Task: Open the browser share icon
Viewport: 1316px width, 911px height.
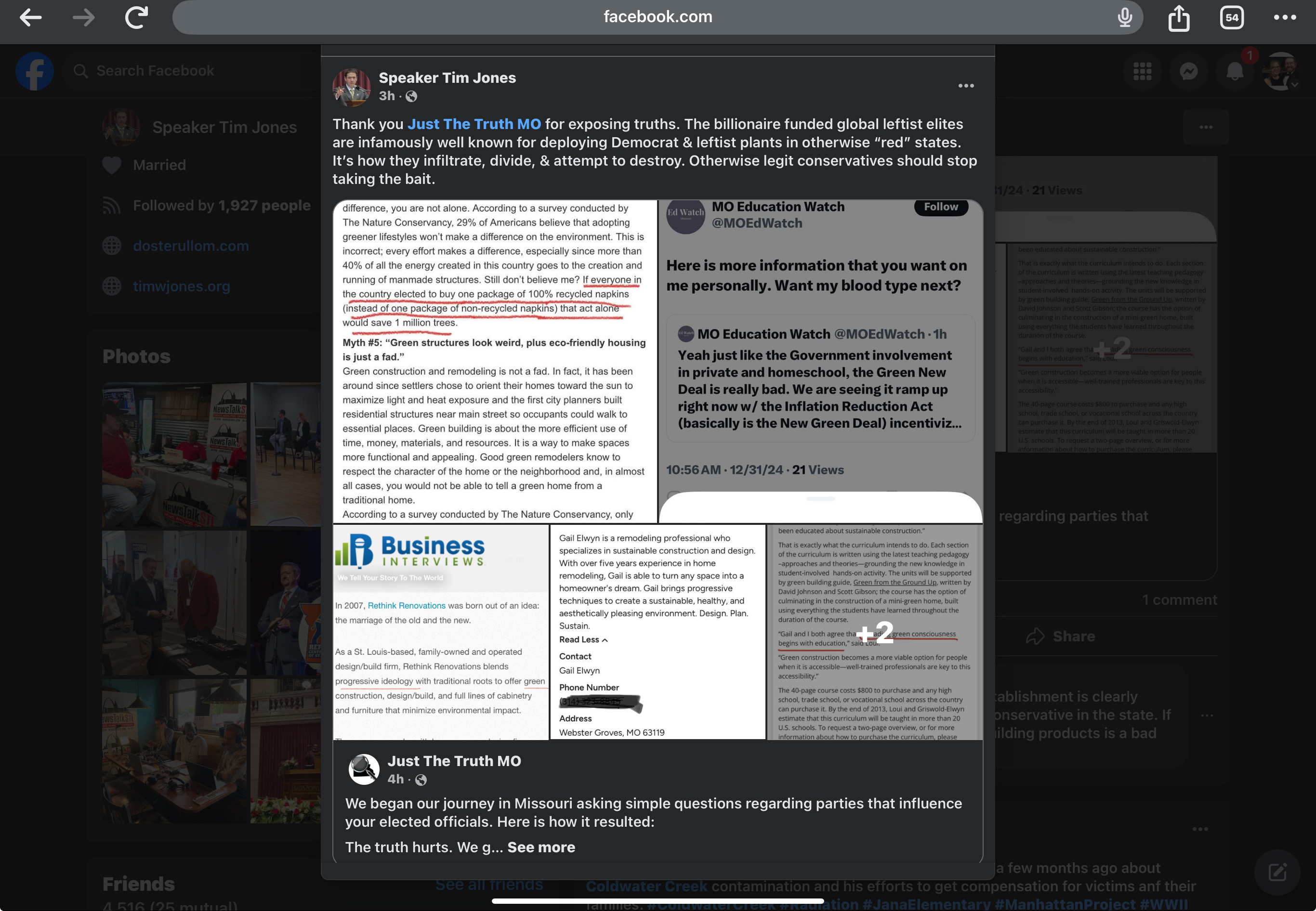Action: pos(1178,18)
